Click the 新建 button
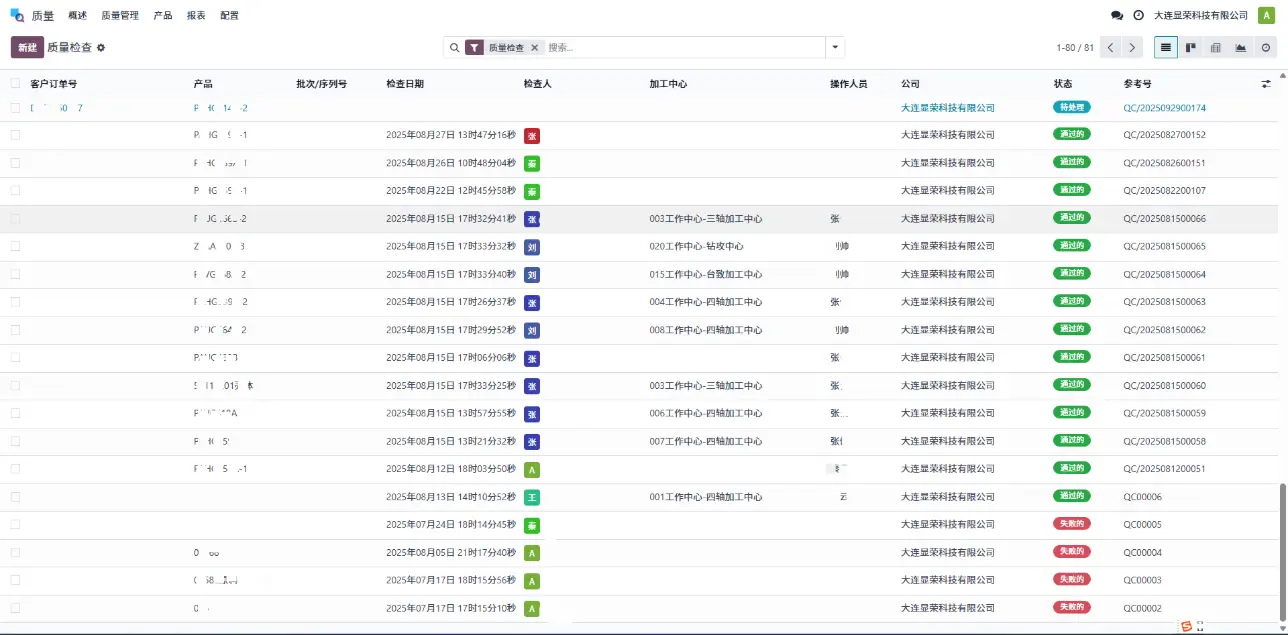Viewport: 1288px width, 635px height. coord(27,47)
